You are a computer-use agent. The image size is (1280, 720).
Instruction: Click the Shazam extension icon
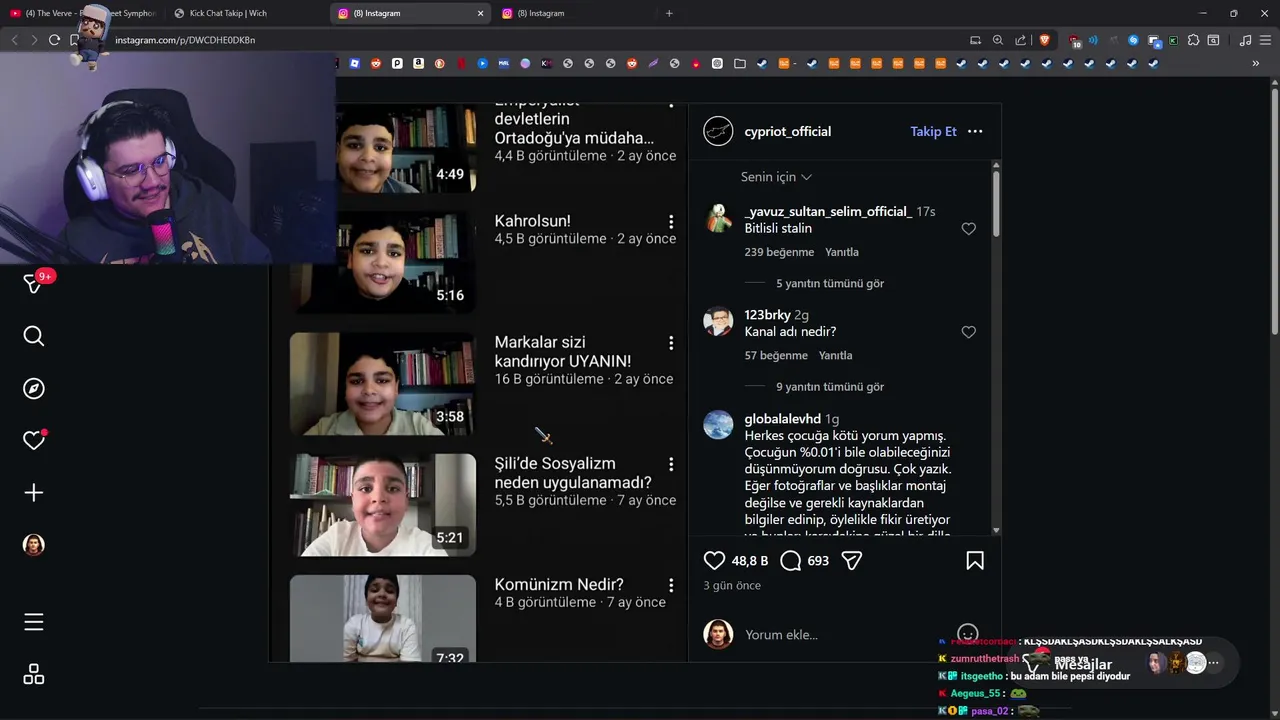coord(1133,40)
